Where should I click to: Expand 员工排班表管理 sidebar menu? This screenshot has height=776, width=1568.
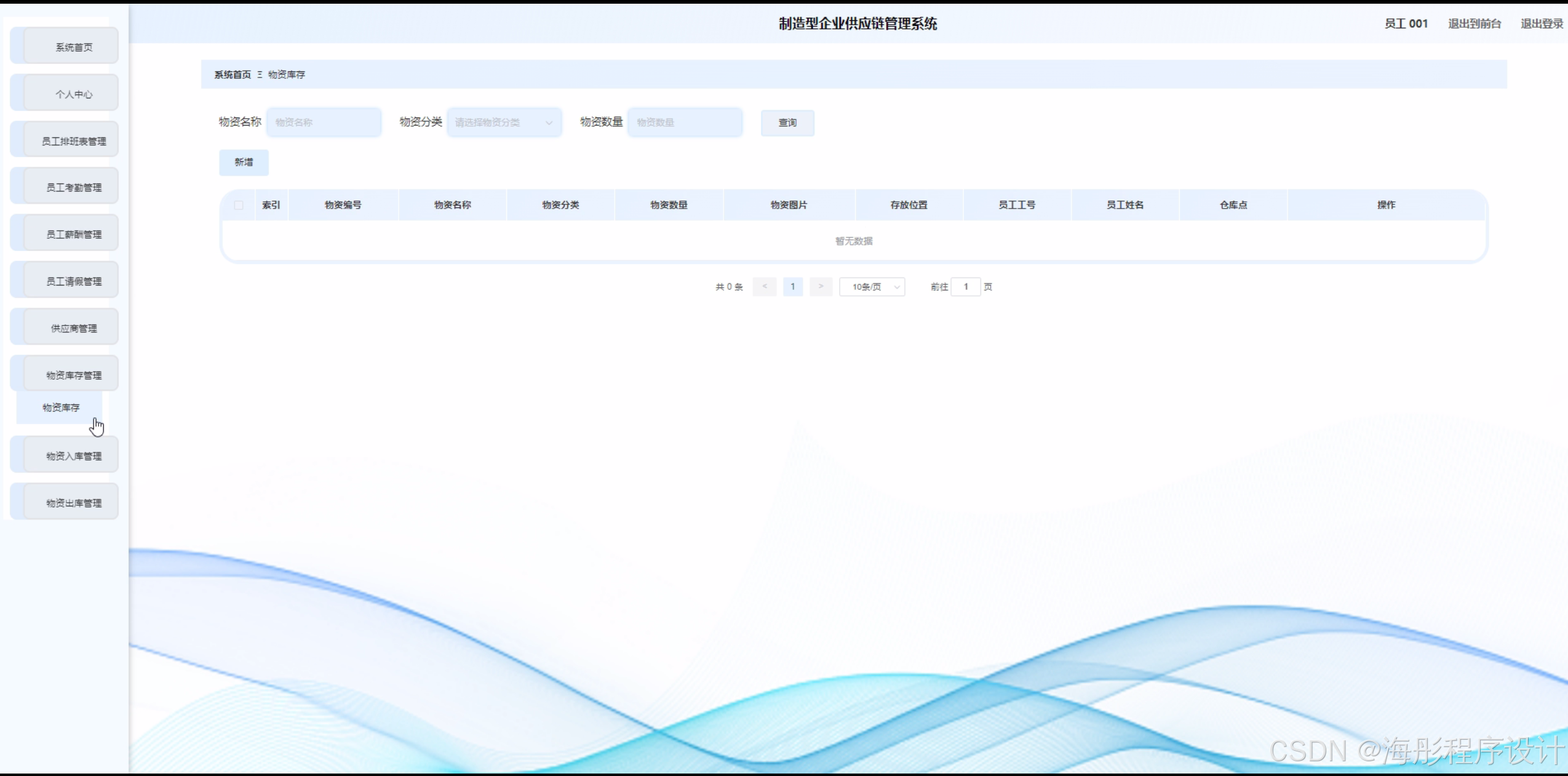click(x=73, y=142)
